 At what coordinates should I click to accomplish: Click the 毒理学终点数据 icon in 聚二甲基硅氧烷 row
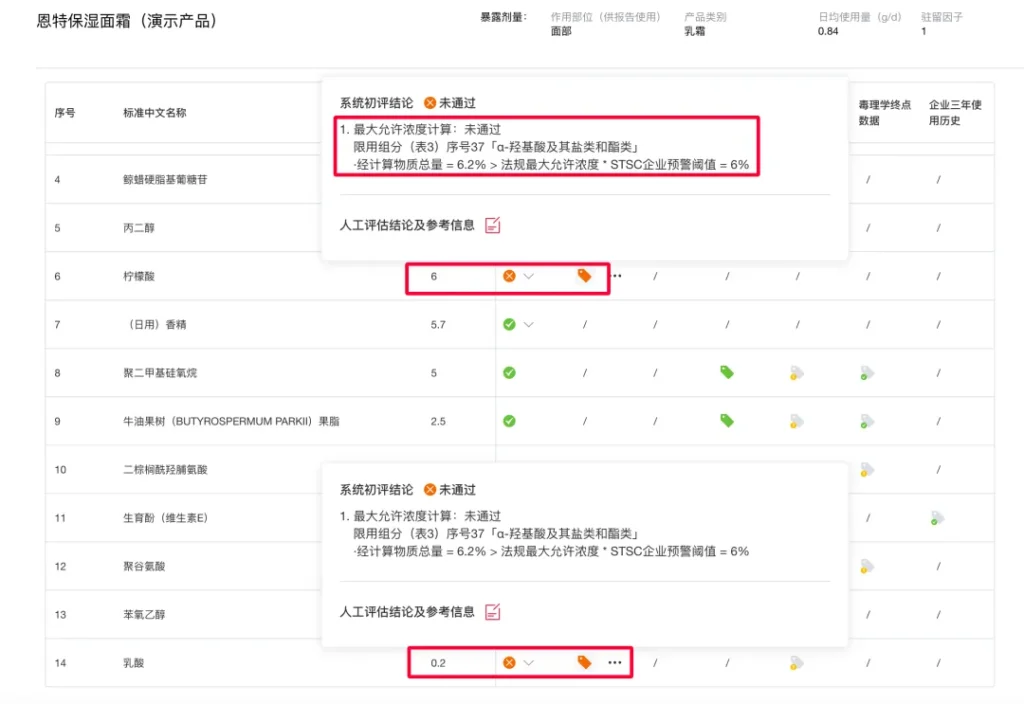867,373
